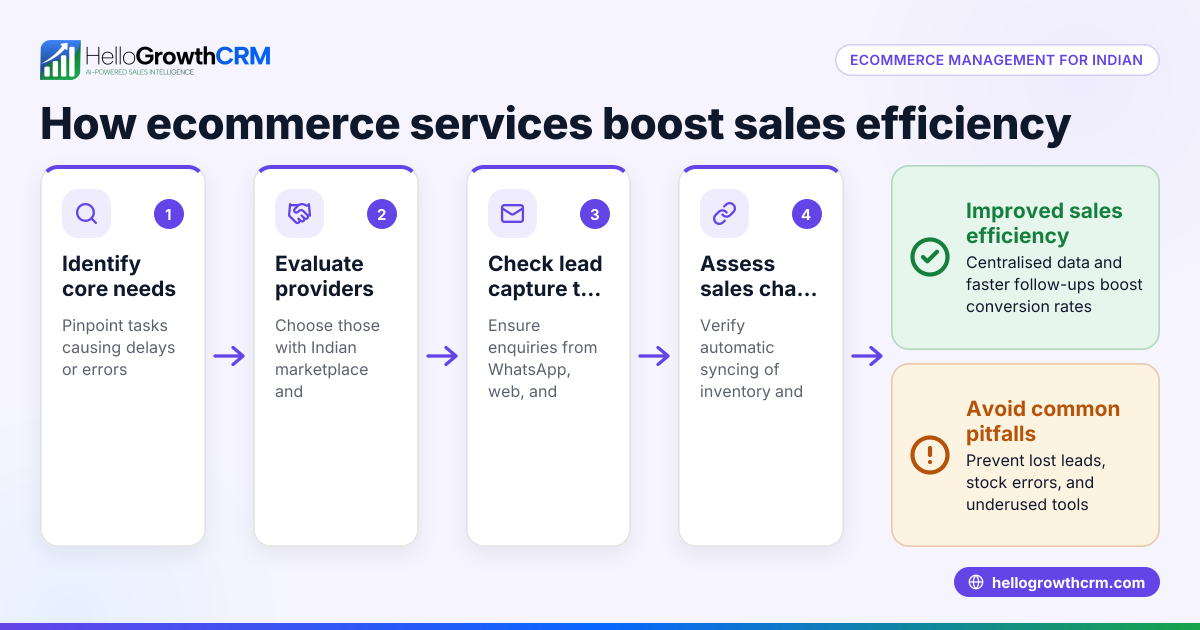Click 'Ensure enquiries from WhatsApp, web, and' text
Screen dimensions: 1200x630
pyautogui.click(x=542, y=358)
